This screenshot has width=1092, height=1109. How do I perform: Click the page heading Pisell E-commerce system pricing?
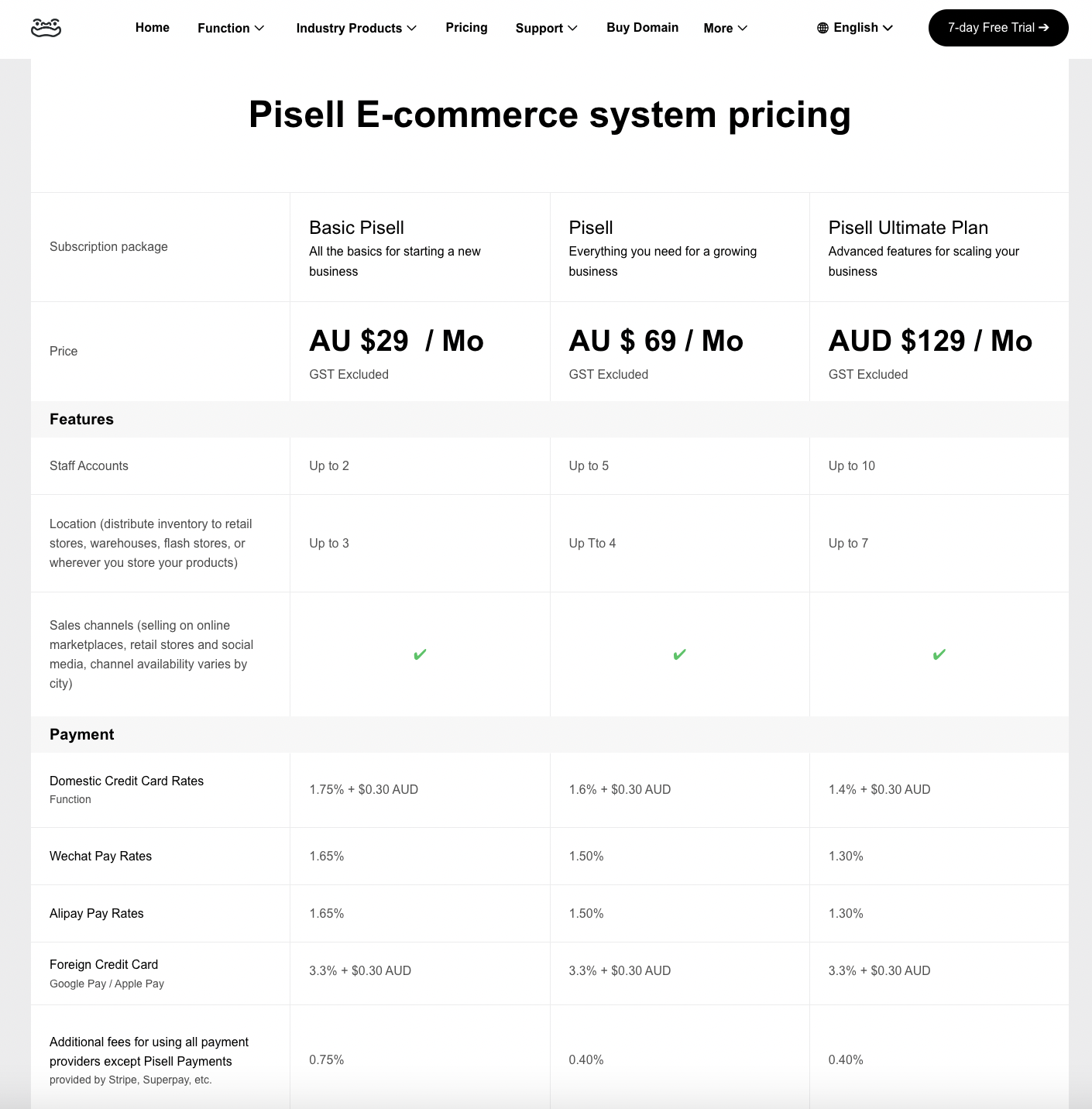click(550, 115)
